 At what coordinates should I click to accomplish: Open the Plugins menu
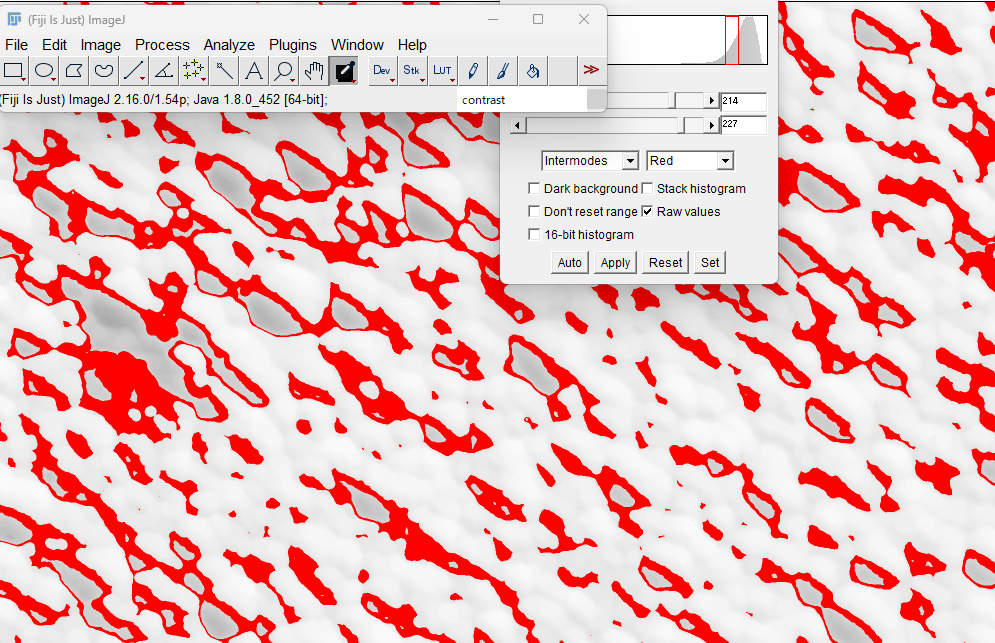click(292, 45)
